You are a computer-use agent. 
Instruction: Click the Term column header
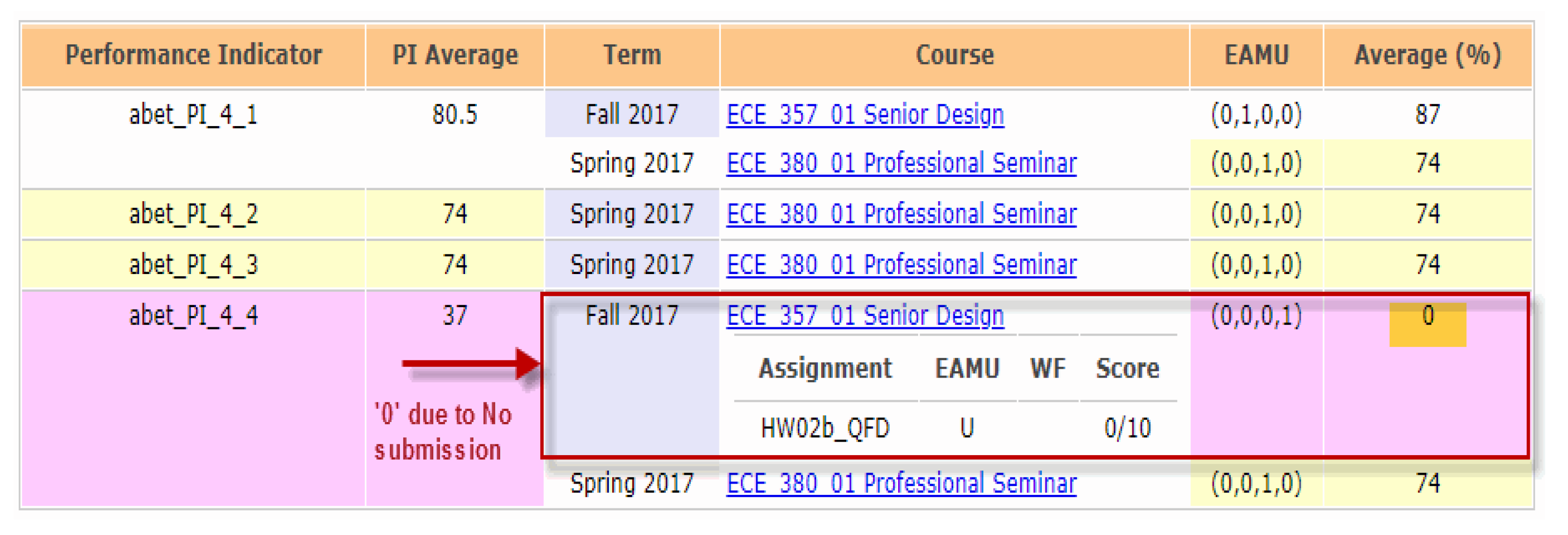[x=632, y=56]
